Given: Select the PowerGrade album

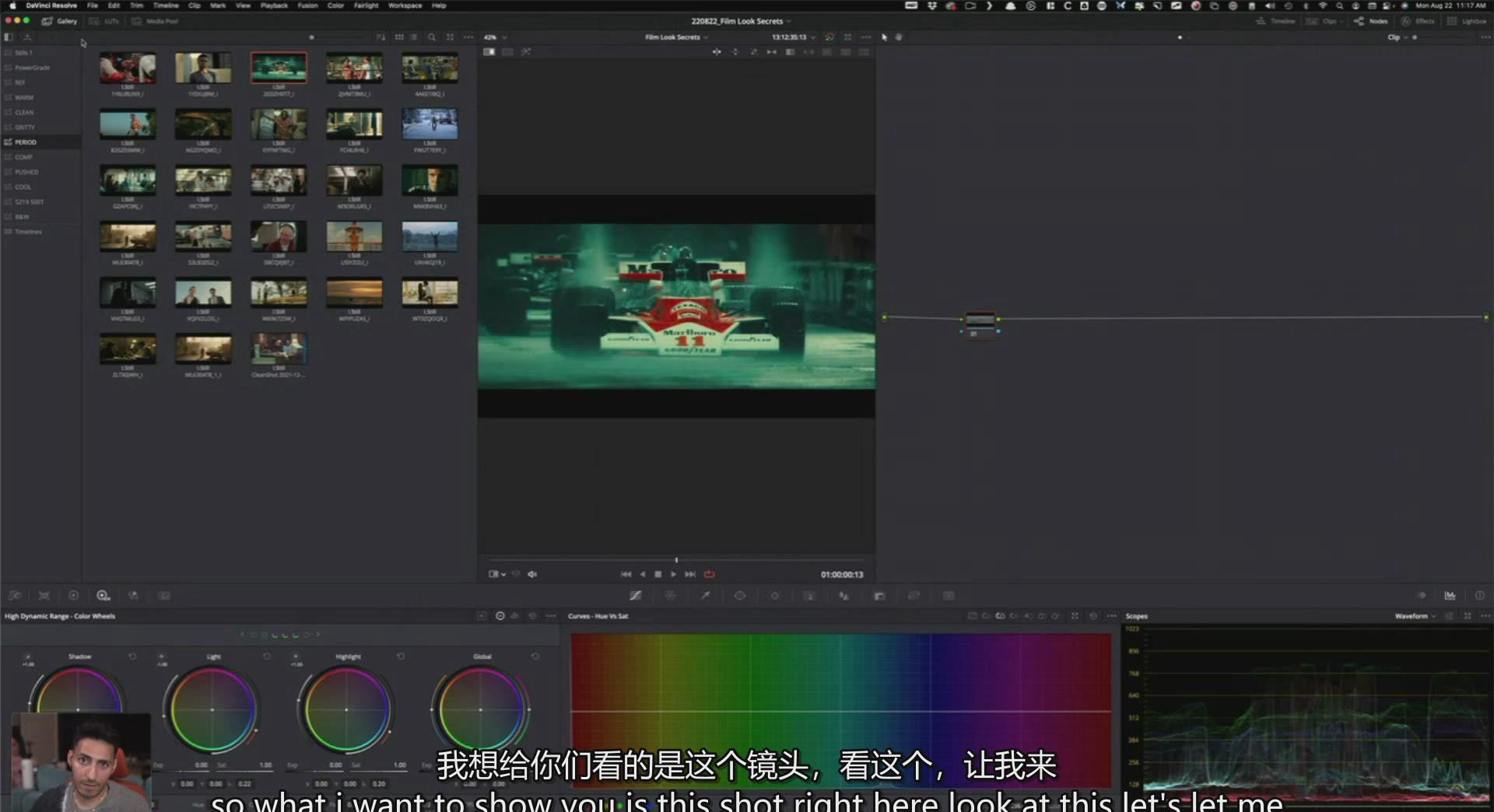Looking at the screenshot, I should (40, 68).
